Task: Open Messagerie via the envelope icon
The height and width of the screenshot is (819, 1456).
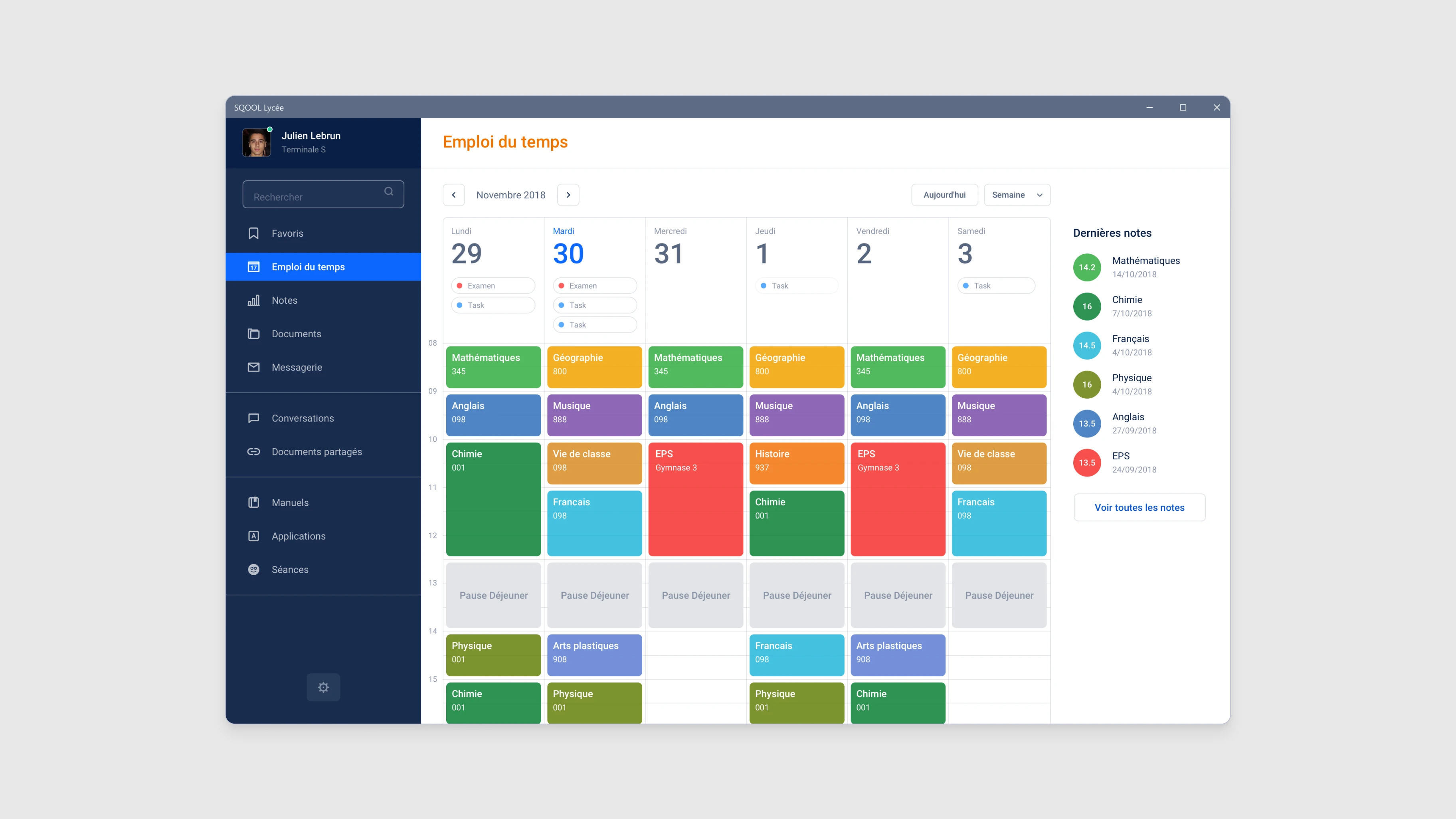Action: [254, 367]
